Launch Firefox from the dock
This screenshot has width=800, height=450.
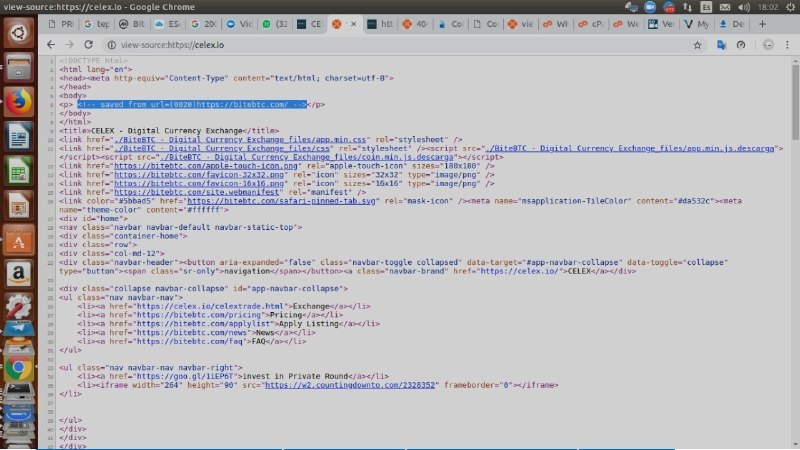(x=19, y=102)
